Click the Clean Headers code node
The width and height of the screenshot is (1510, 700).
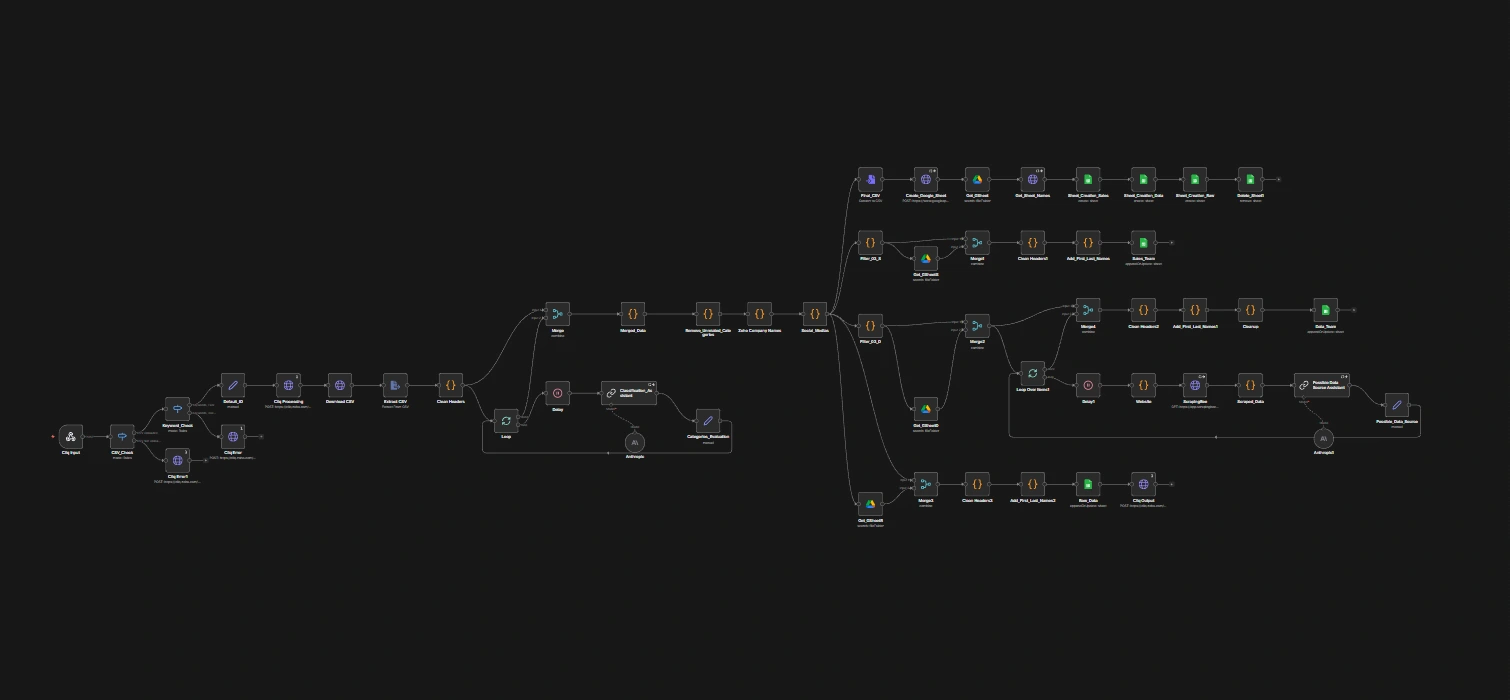451,385
